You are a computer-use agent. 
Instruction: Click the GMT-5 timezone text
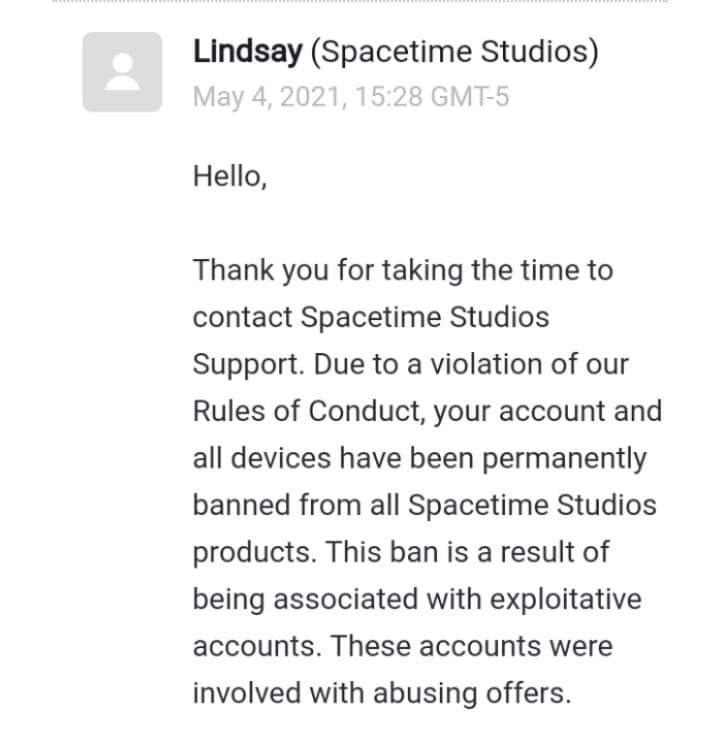470,97
